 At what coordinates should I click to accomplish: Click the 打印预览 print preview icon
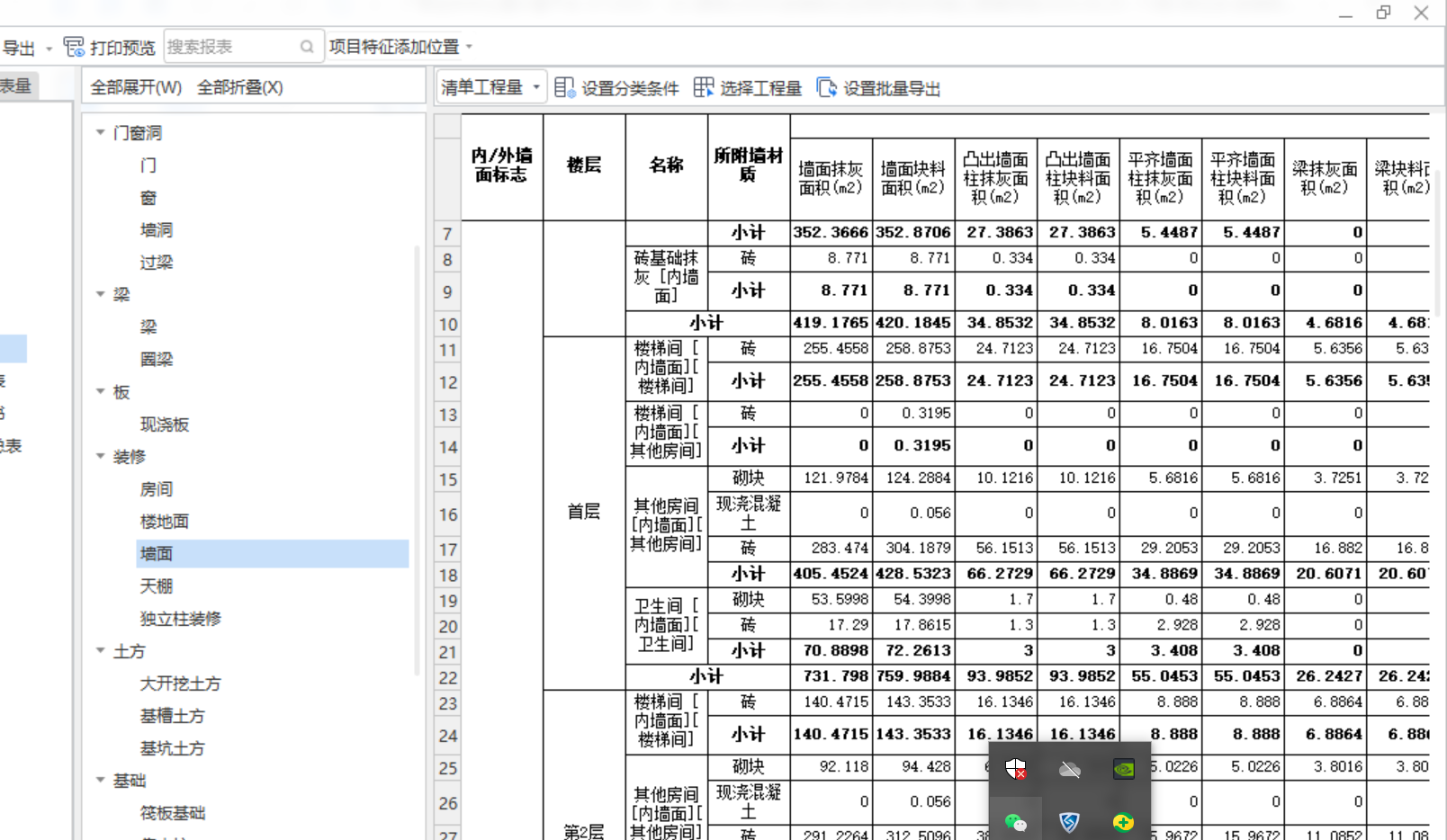click(x=74, y=47)
